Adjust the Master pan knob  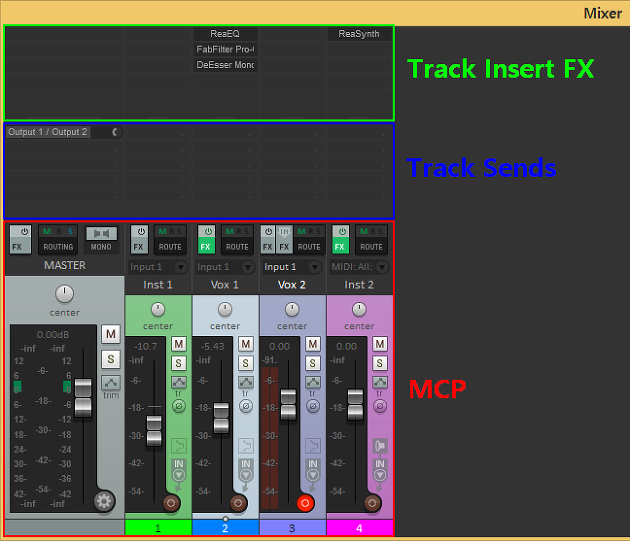coord(64,294)
